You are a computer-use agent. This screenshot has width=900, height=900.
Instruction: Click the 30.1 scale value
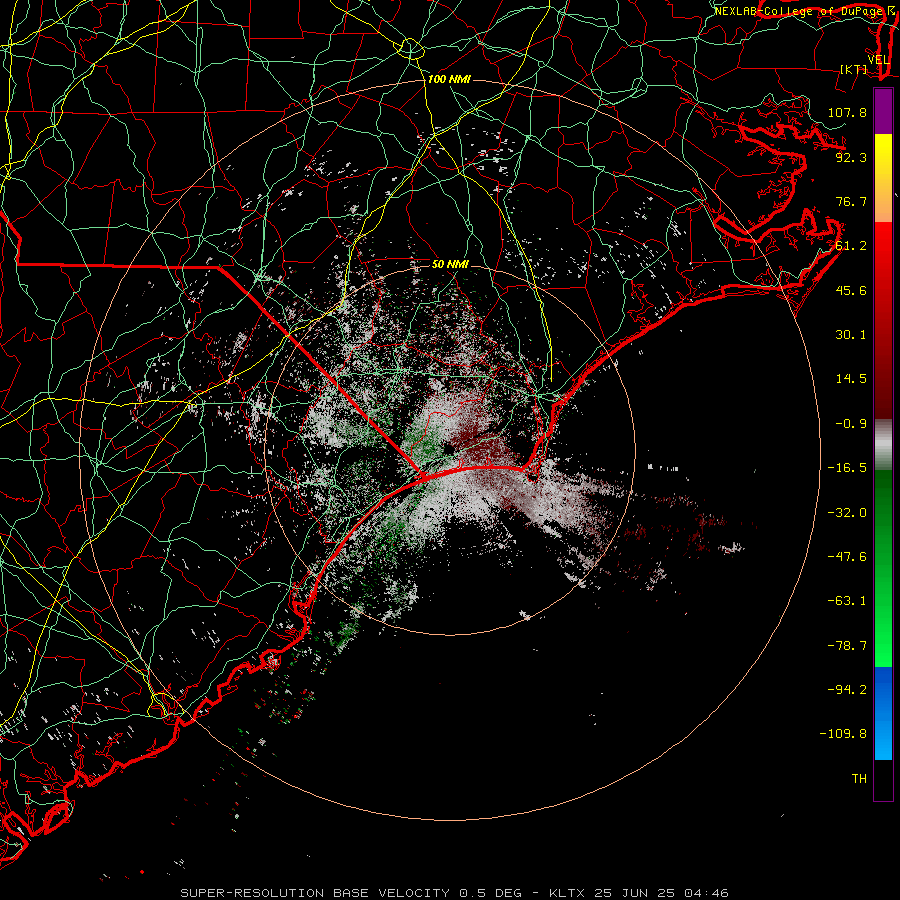pyautogui.click(x=851, y=335)
